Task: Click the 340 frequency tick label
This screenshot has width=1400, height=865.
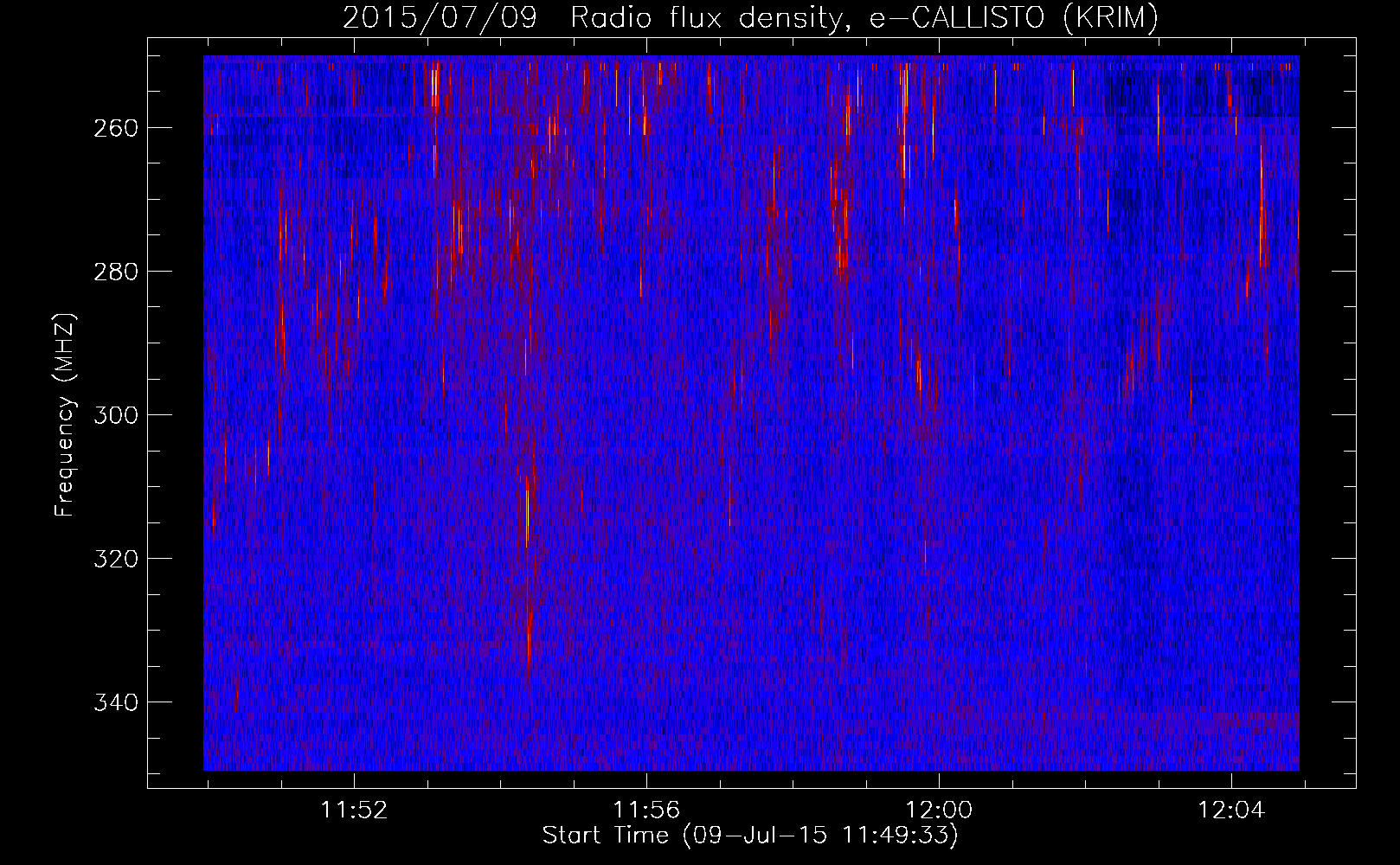Action: [116, 702]
